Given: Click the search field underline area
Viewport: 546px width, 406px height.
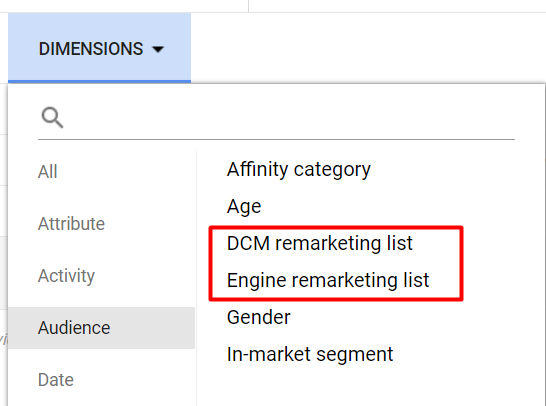Looking at the screenshot, I should point(276,139).
